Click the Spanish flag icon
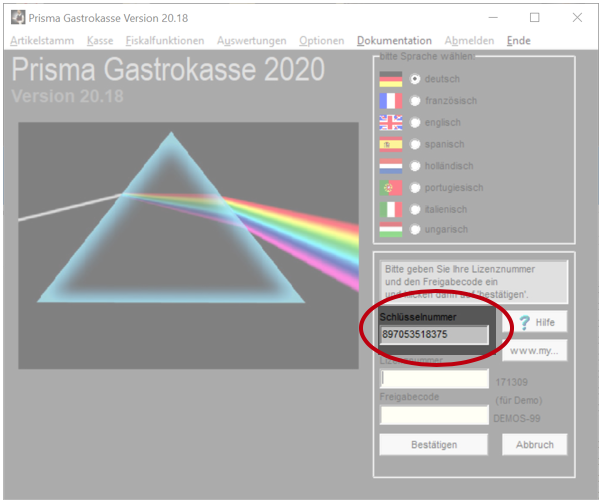This screenshot has width=603, height=503. click(391, 145)
